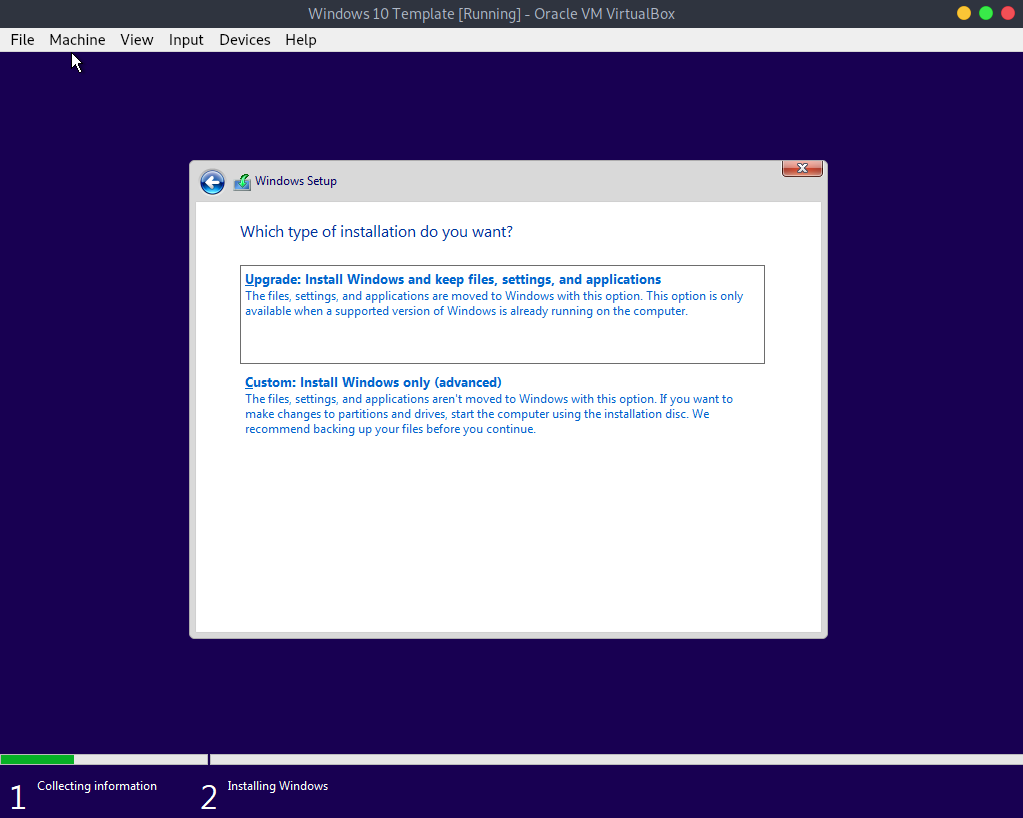
Task: Close the Windows Setup dialog
Action: click(x=802, y=168)
